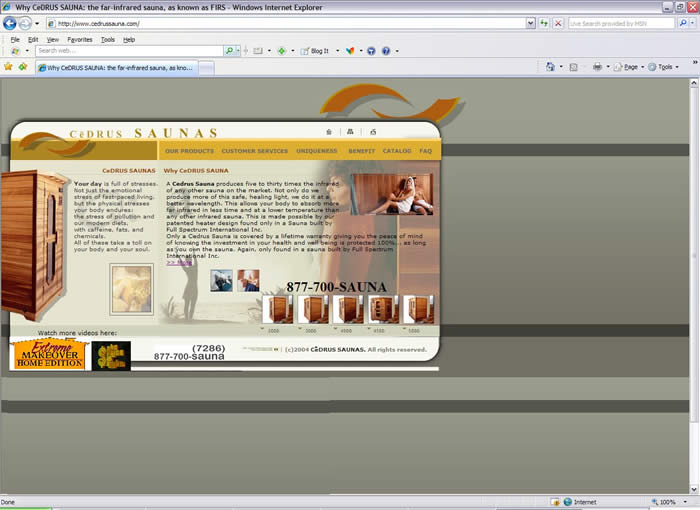Open the CATALOG nav link

tap(397, 151)
